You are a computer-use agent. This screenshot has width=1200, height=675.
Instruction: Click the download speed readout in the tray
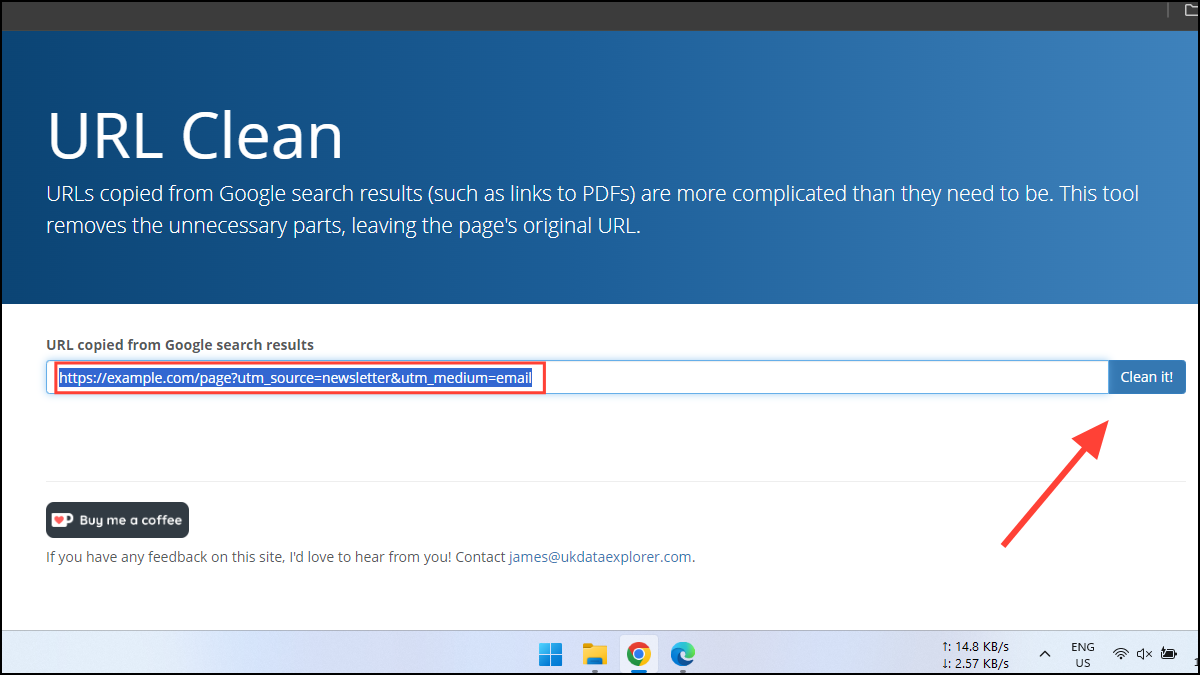(x=975, y=661)
